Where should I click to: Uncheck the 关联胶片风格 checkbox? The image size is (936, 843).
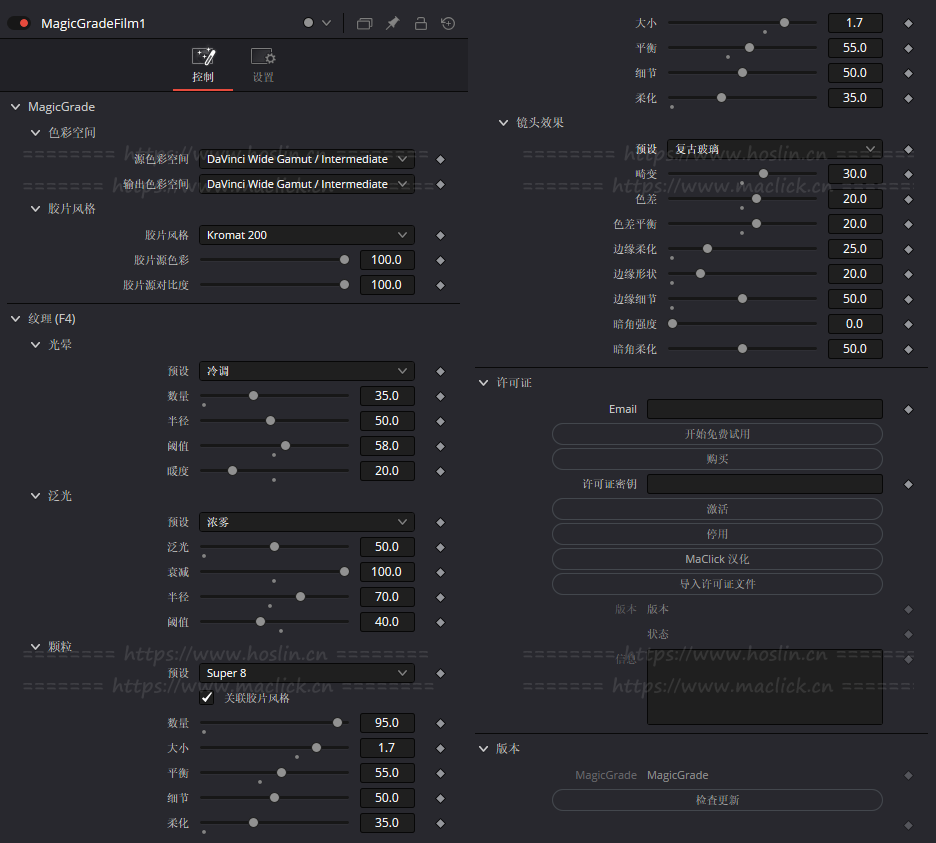coord(207,697)
